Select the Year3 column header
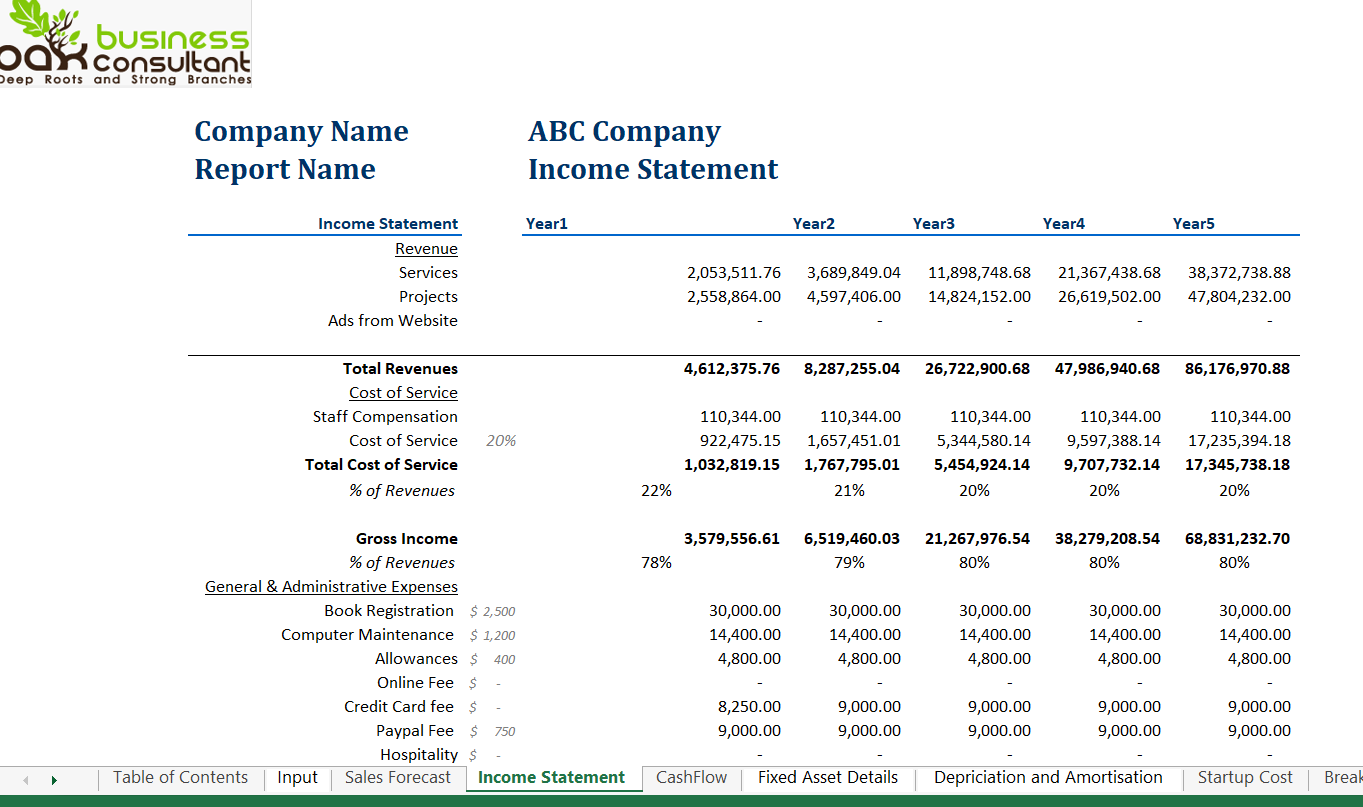 933,224
